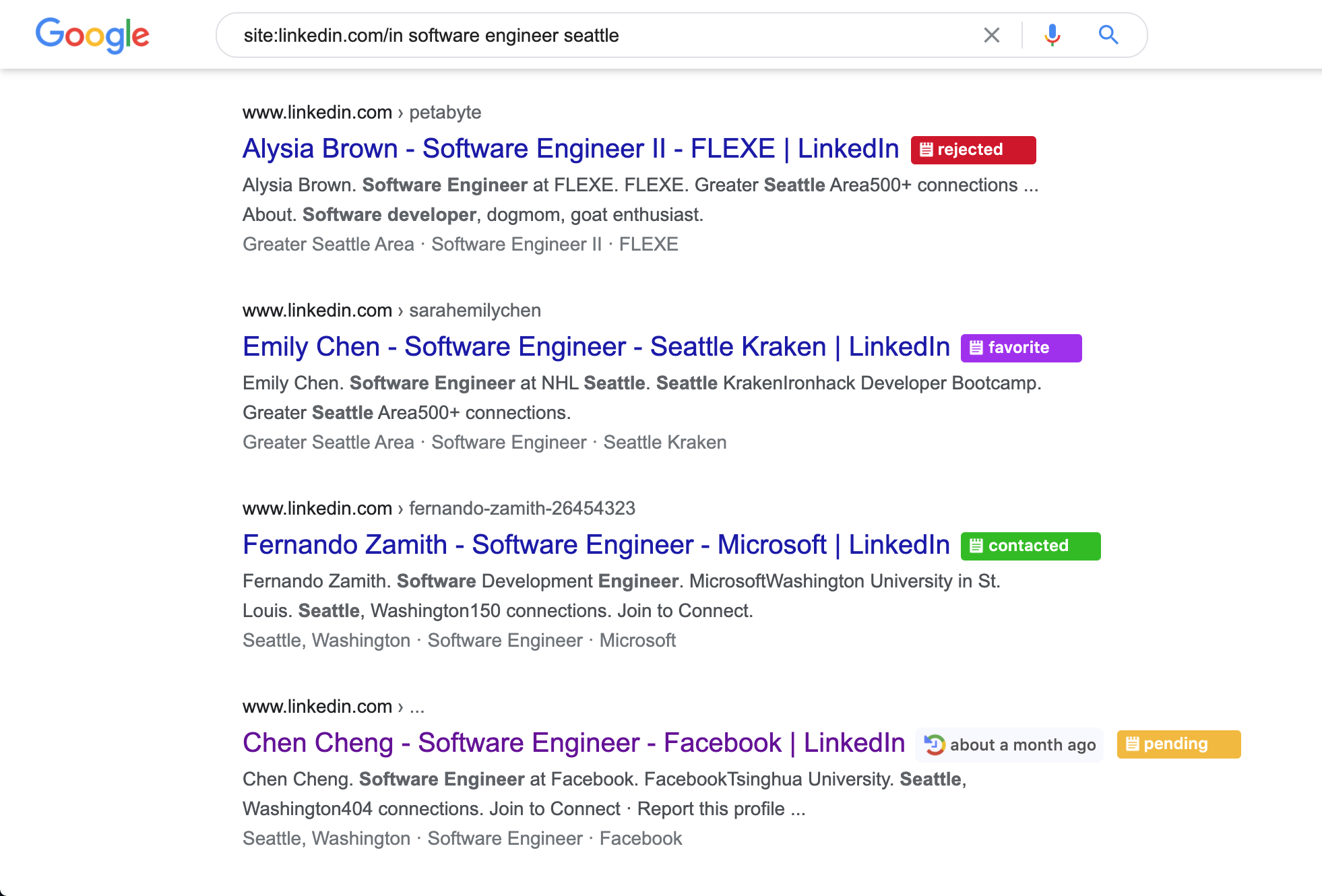
Task: Click 'Seattle, Washington · Software Engineer · Facebook'
Action: tap(462, 838)
